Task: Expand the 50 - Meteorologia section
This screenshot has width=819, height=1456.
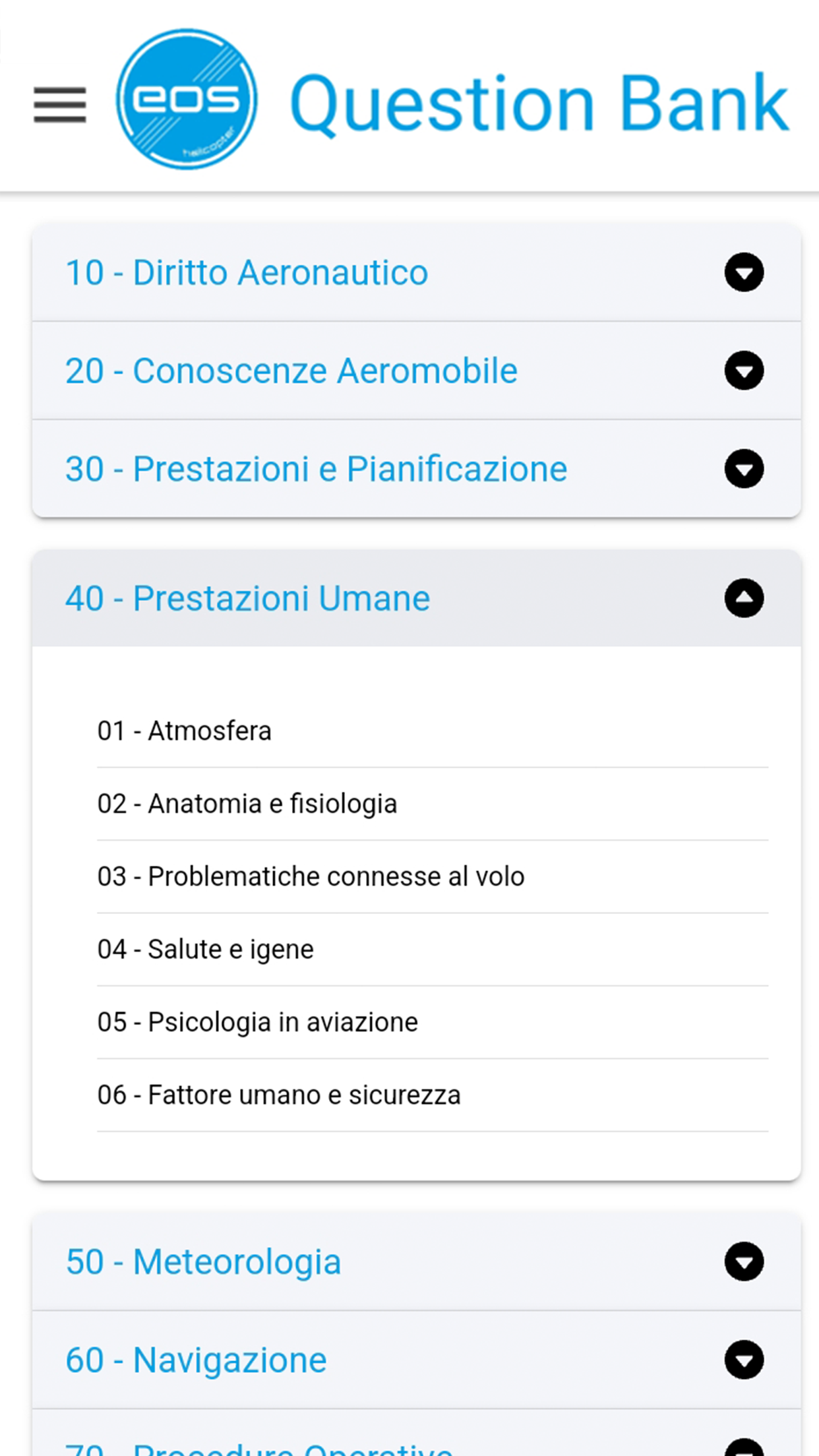Action: coord(416,1261)
